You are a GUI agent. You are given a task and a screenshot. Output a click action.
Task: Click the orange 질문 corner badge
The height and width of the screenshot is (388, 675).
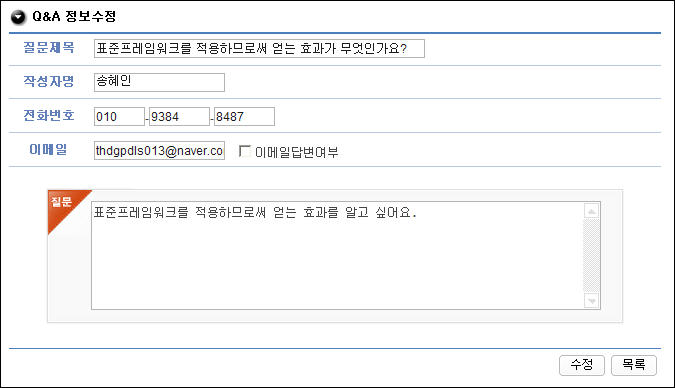coord(65,206)
